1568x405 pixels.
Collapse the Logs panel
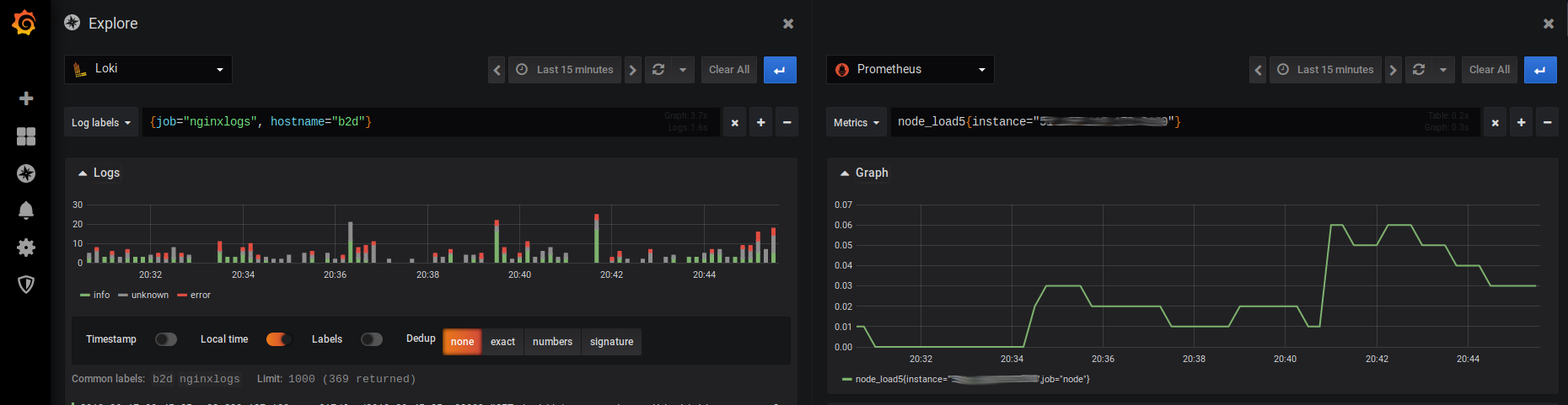99,173
